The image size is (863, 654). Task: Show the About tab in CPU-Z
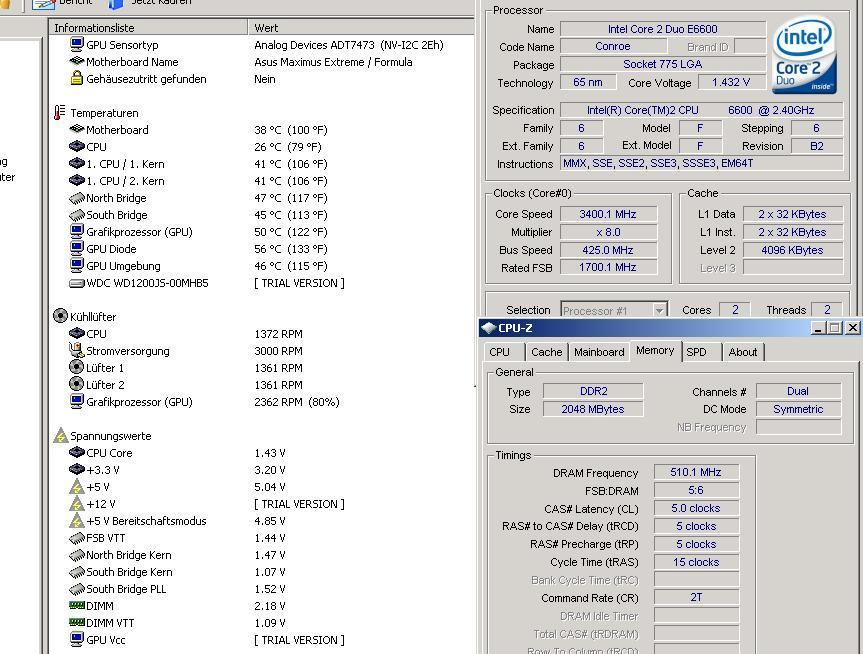pyautogui.click(x=743, y=352)
